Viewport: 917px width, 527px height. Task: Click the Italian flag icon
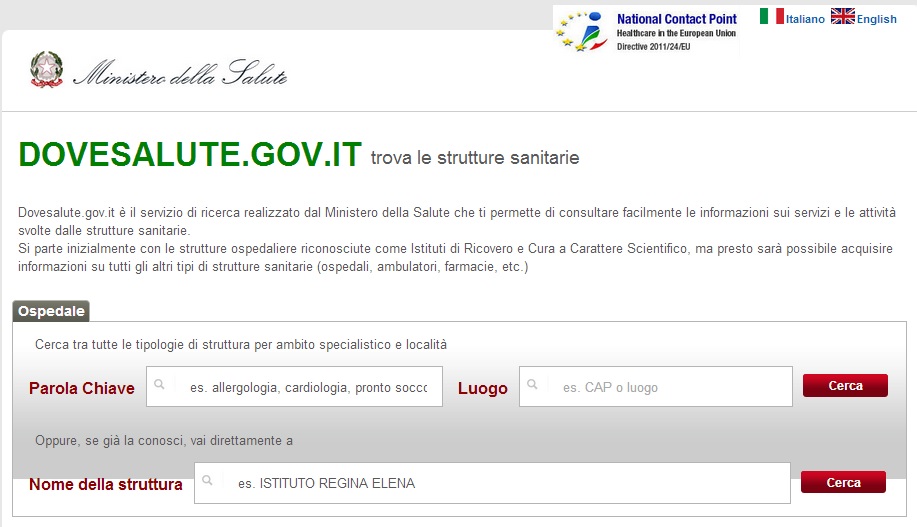pos(771,17)
